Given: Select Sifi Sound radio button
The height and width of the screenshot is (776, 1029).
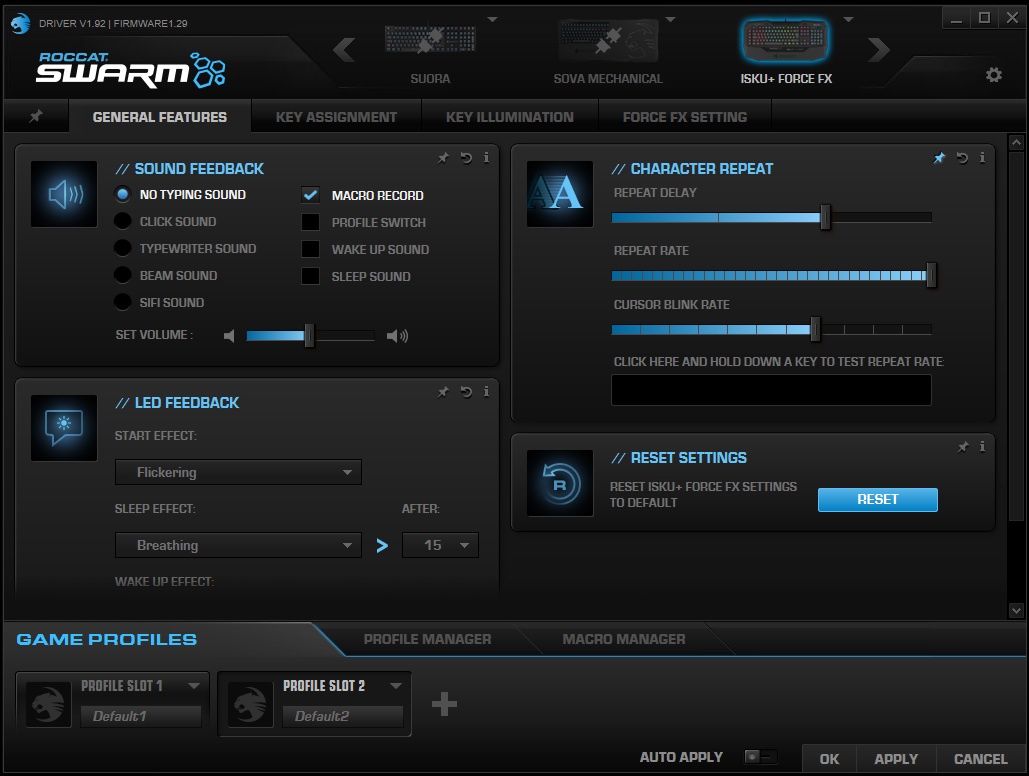Looking at the screenshot, I should click(122, 302).
